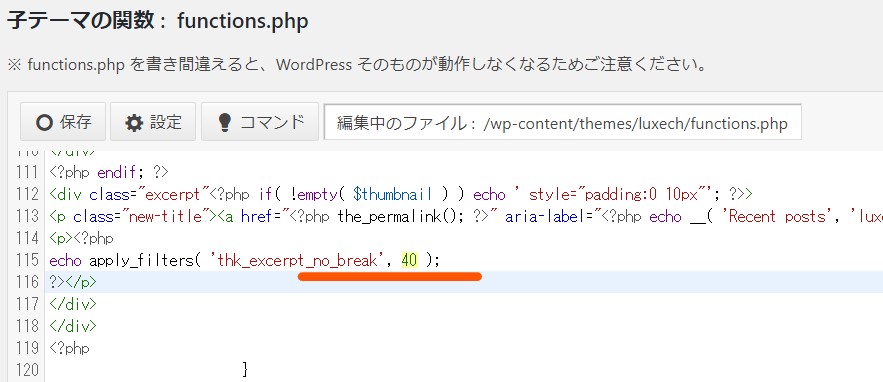Click line number 111 in gutter
This screenshot has height=382, width=883.
tap(28, 171)
